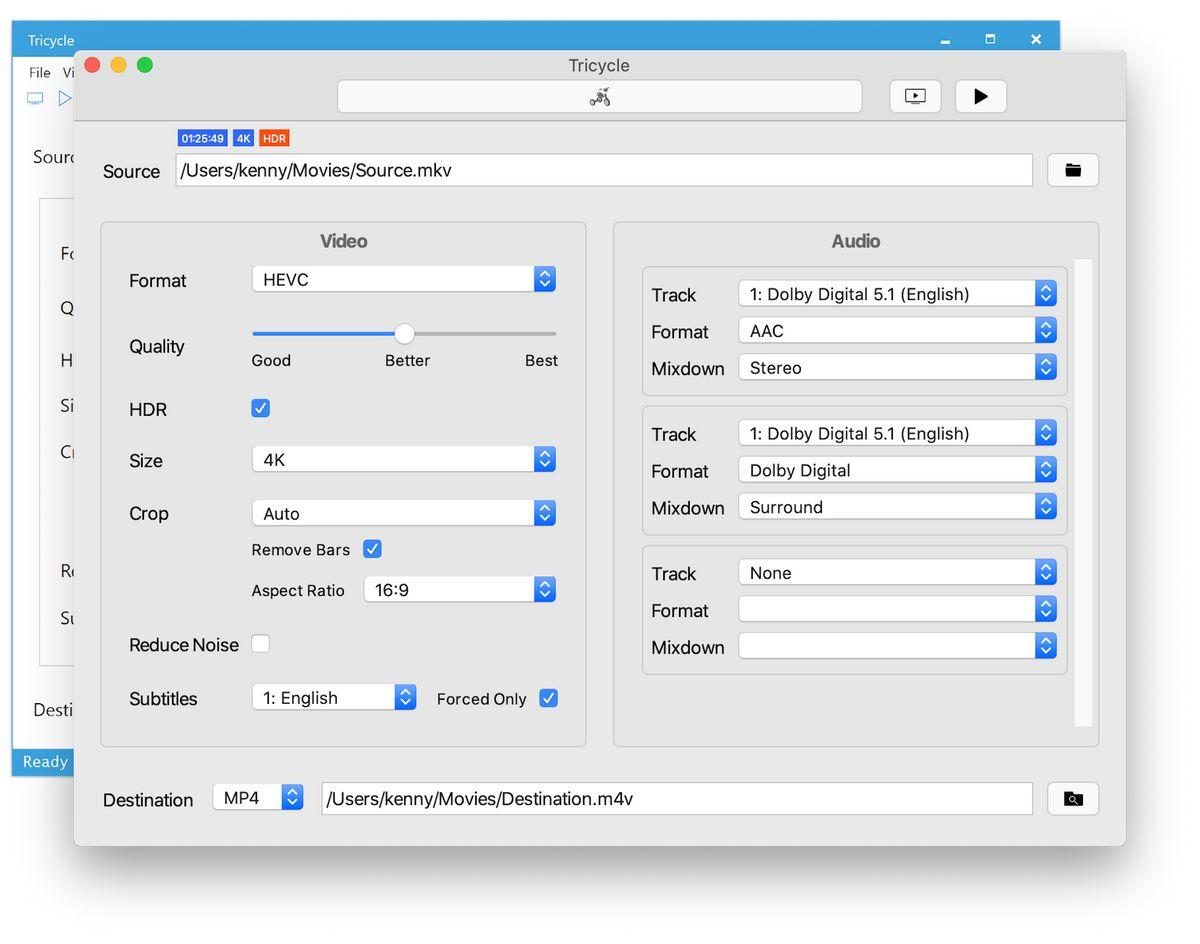Viewport: 1200px width, 944px height.
Task: Open Destination MP4 container dropdown
Action: pos(258,797)
